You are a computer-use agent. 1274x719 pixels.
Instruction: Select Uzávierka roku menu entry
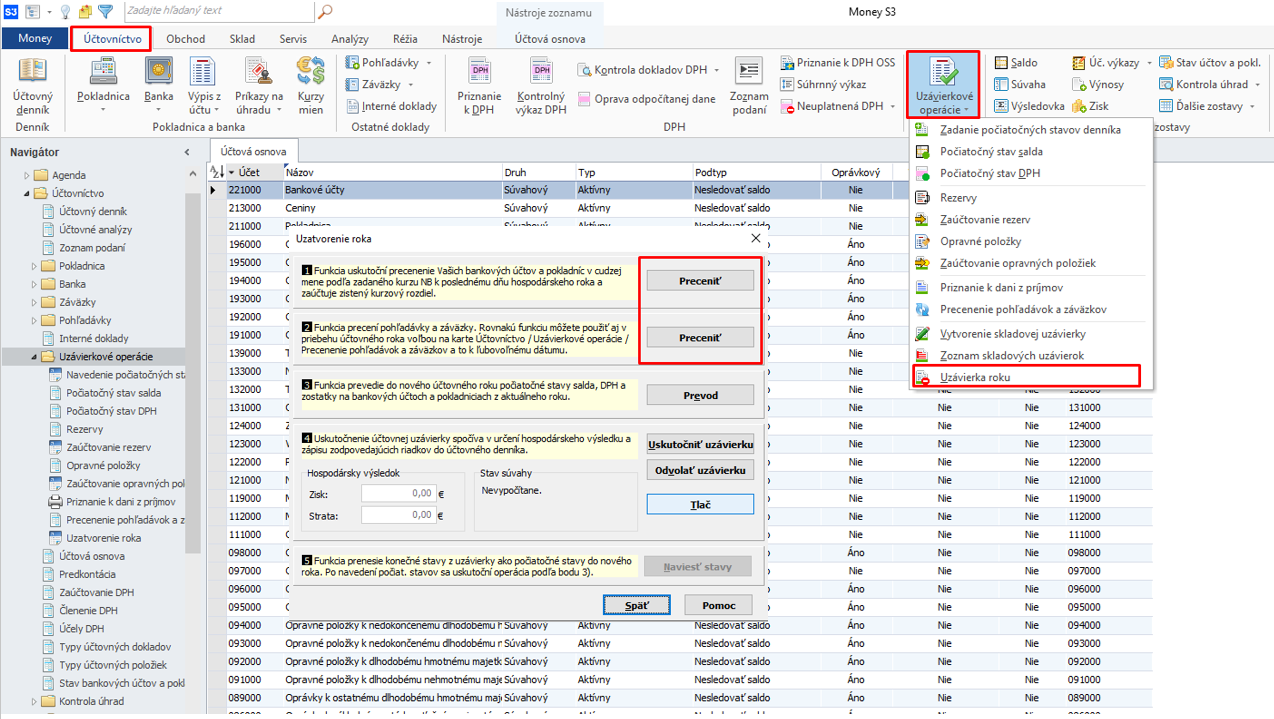975,377
